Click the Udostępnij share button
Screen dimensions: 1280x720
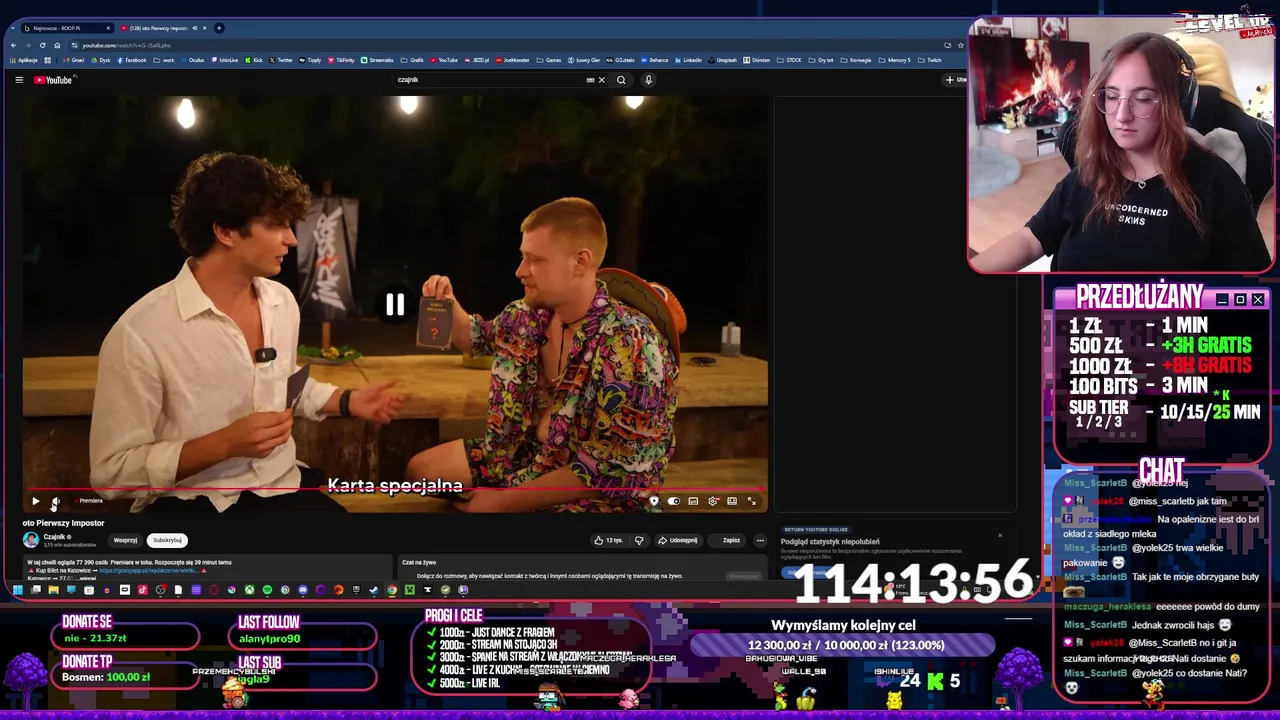(677, 540)
